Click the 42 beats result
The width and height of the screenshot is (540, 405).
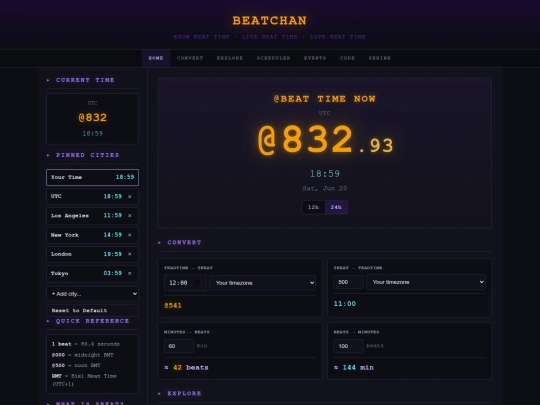point(186,367)
